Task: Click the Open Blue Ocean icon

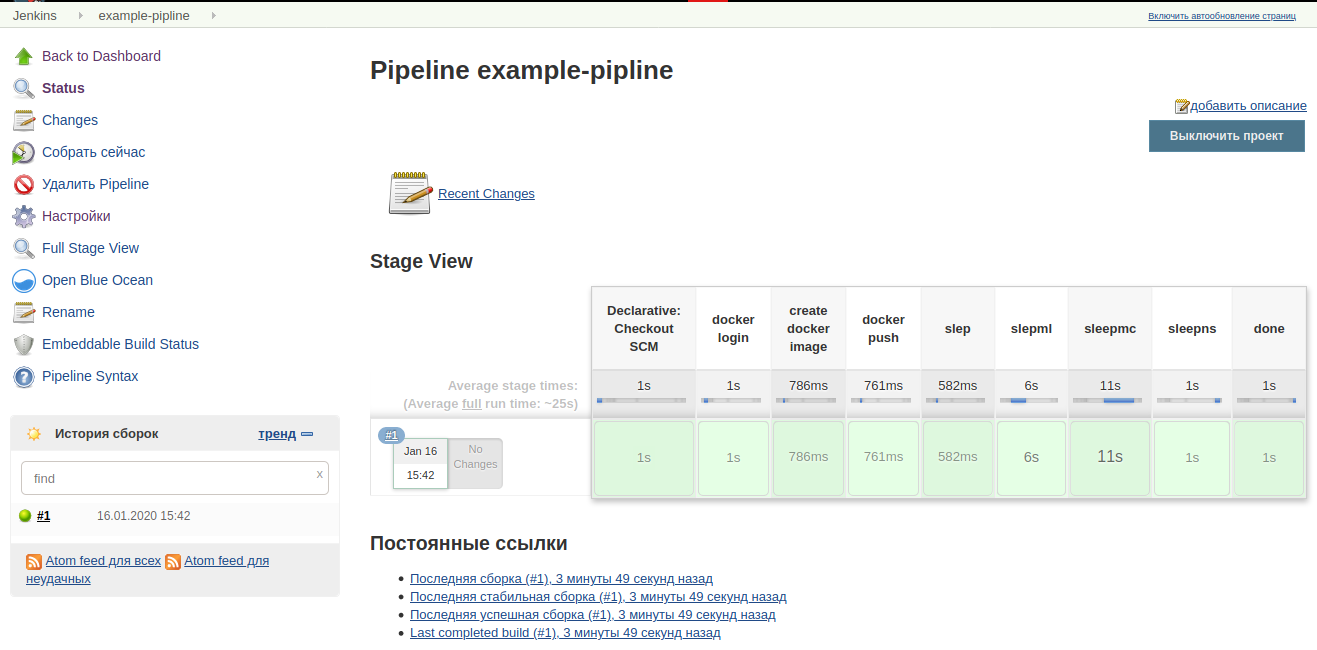Action: (x=24, y=281)
